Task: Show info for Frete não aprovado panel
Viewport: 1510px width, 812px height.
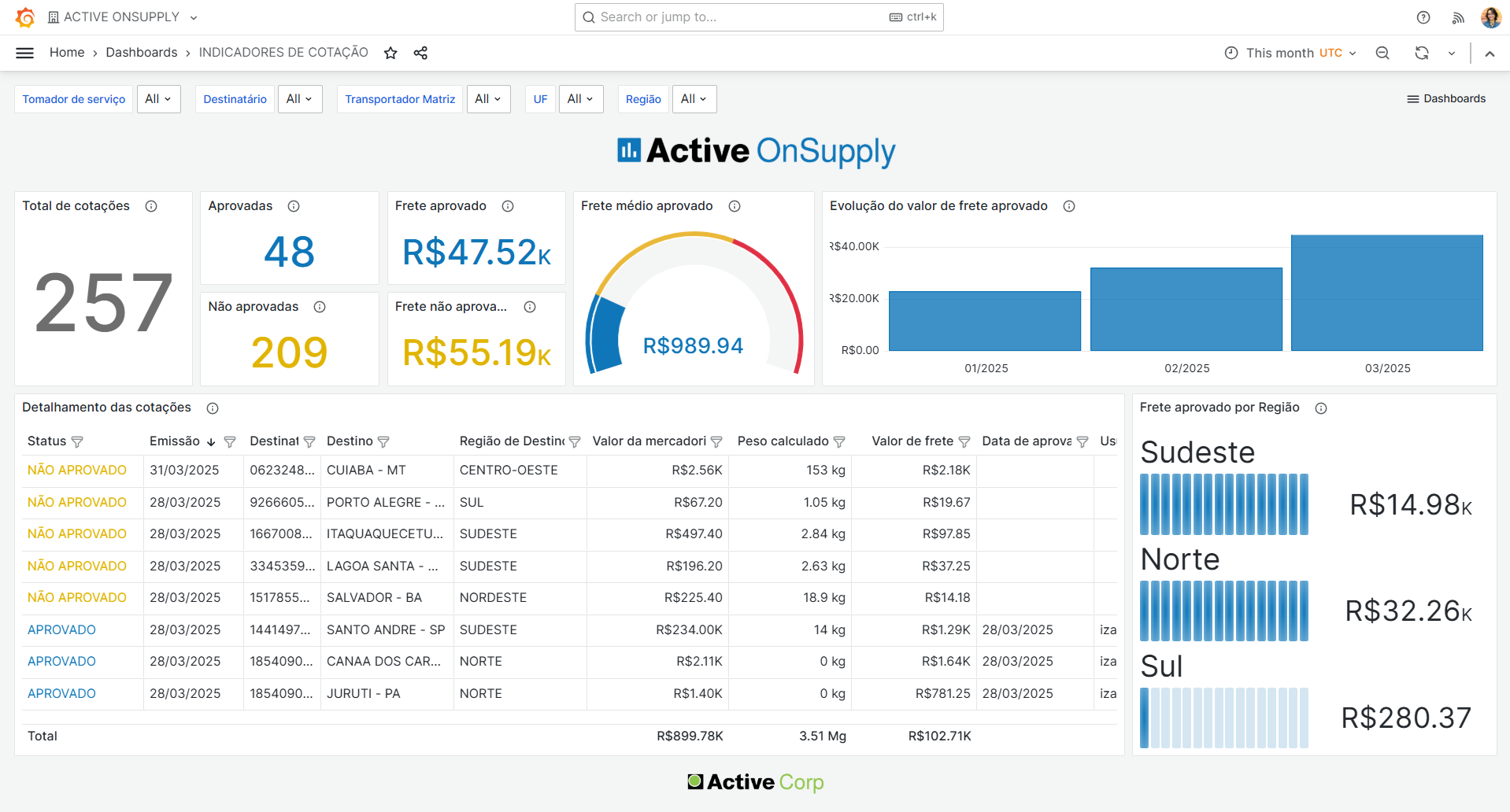Action: (530, 307)
